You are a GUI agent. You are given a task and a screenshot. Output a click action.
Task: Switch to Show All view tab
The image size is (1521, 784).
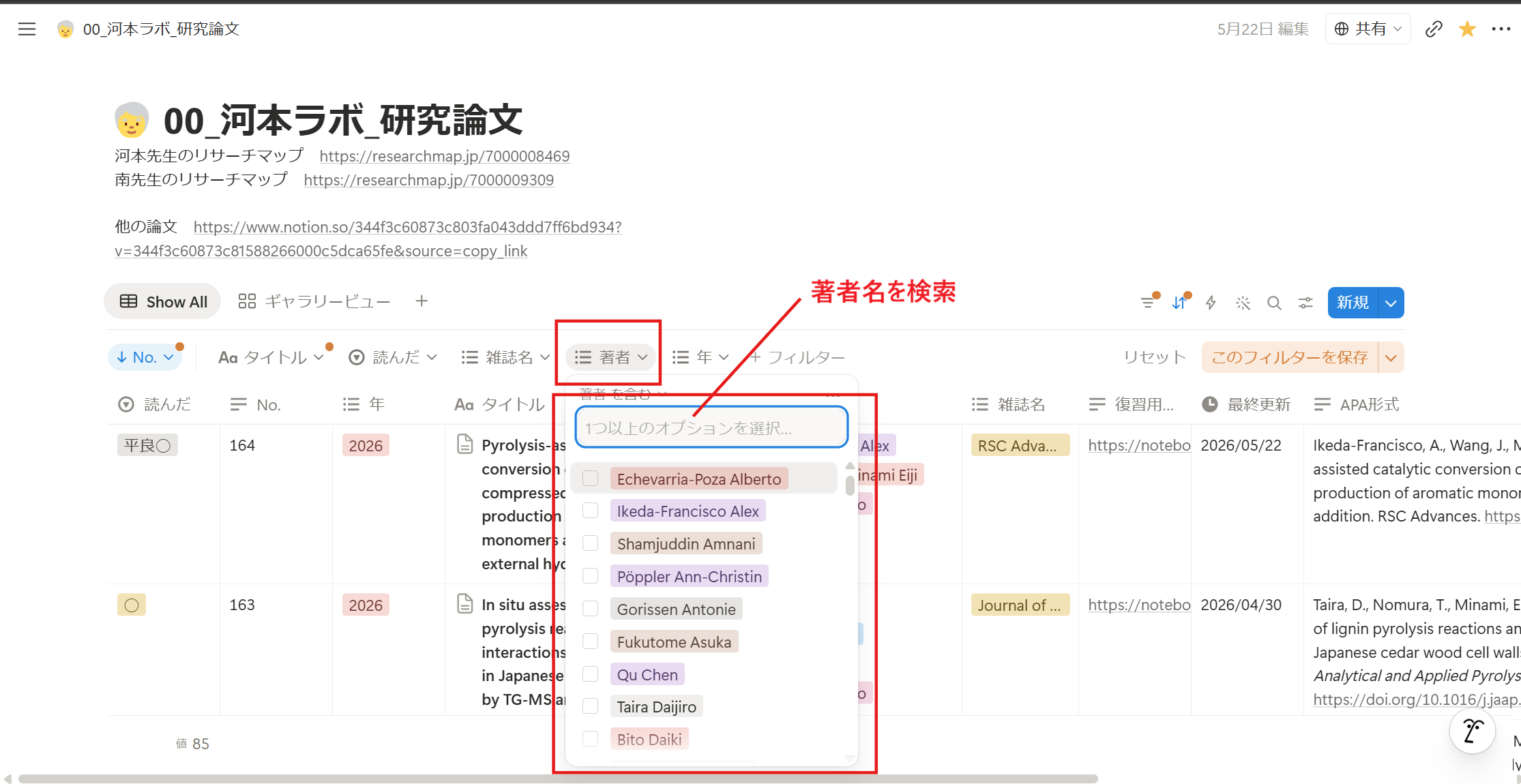pos(163,301)
